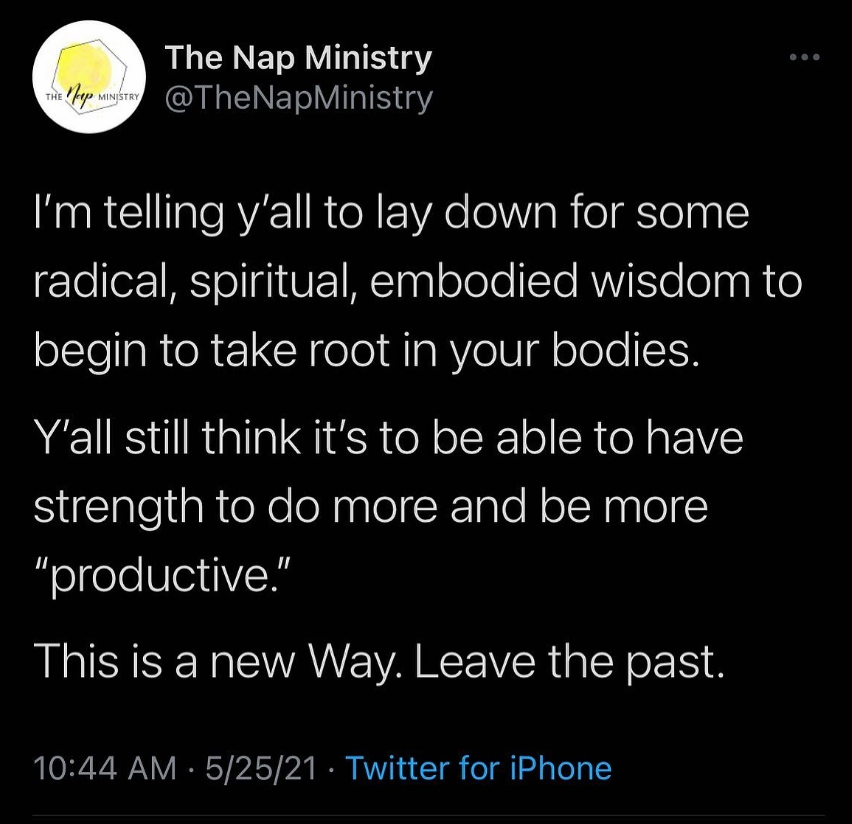Click the paragraph starting "Y'all still think"
852x824 pixels.
coord(390,497)
